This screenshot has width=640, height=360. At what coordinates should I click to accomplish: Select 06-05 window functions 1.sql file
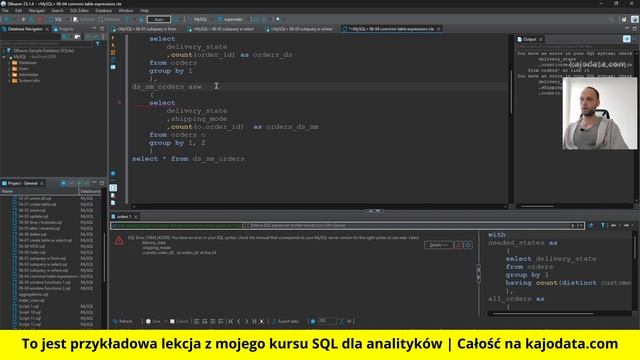(44, 282)
